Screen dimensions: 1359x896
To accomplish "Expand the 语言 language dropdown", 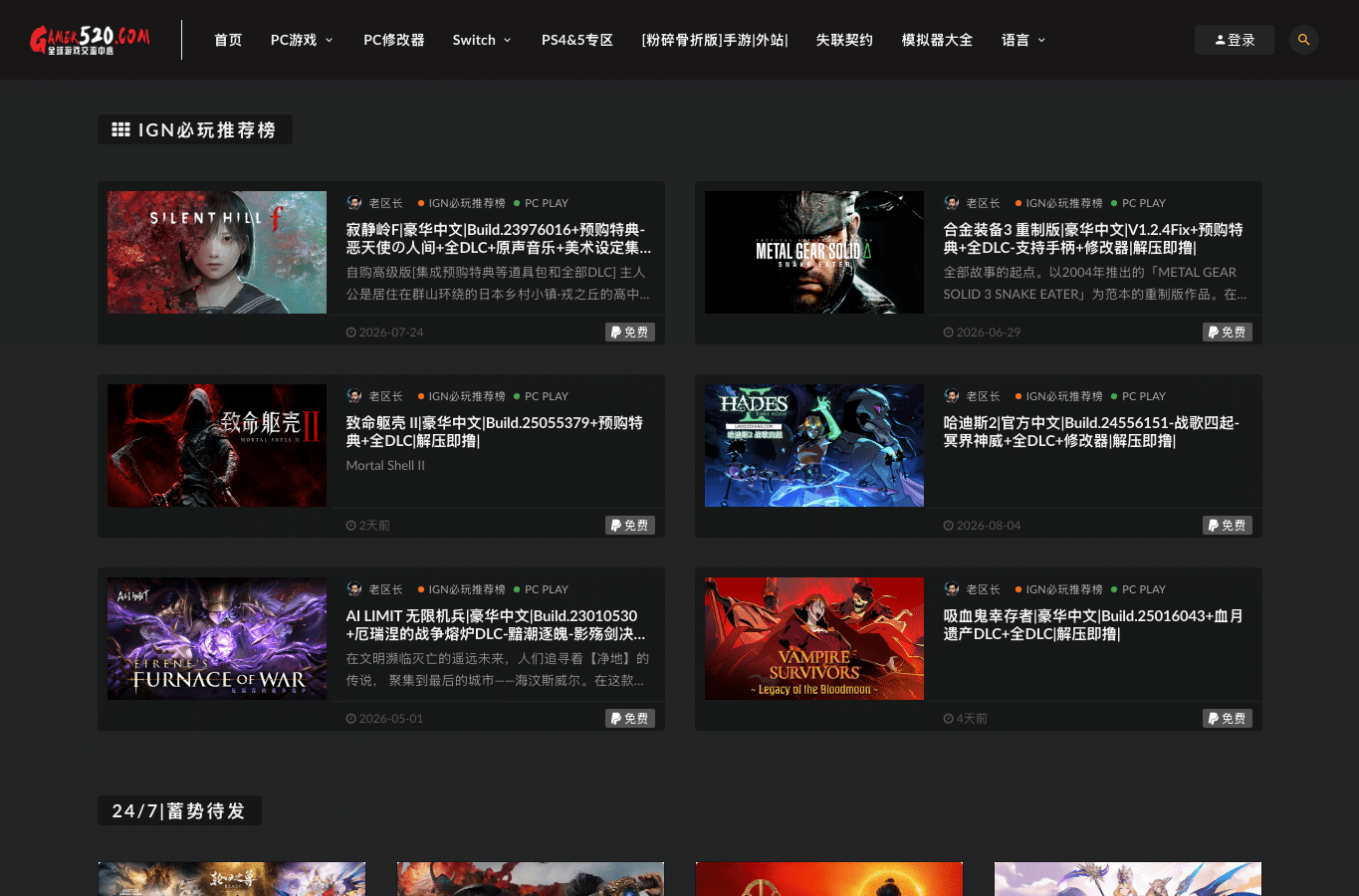I will point(1023,40).
